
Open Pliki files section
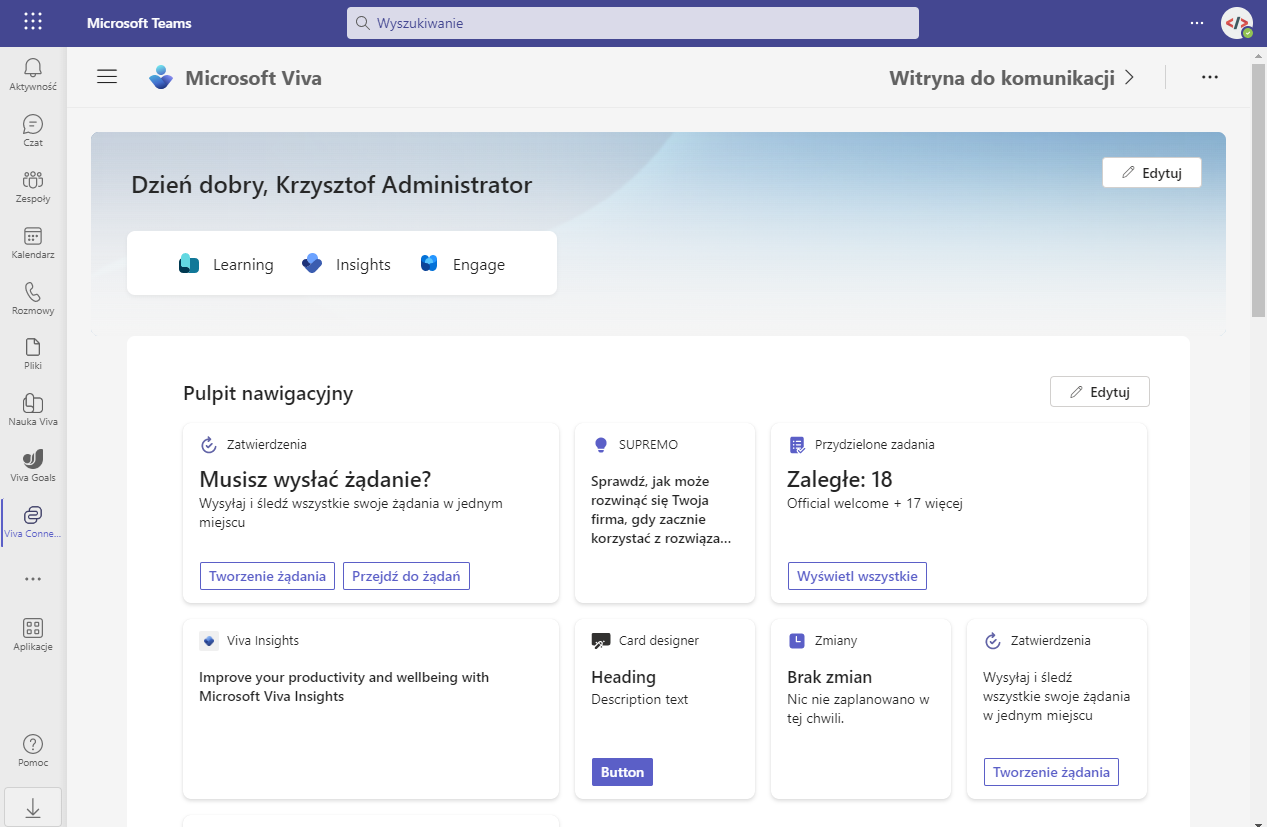(x=33, y=353)
